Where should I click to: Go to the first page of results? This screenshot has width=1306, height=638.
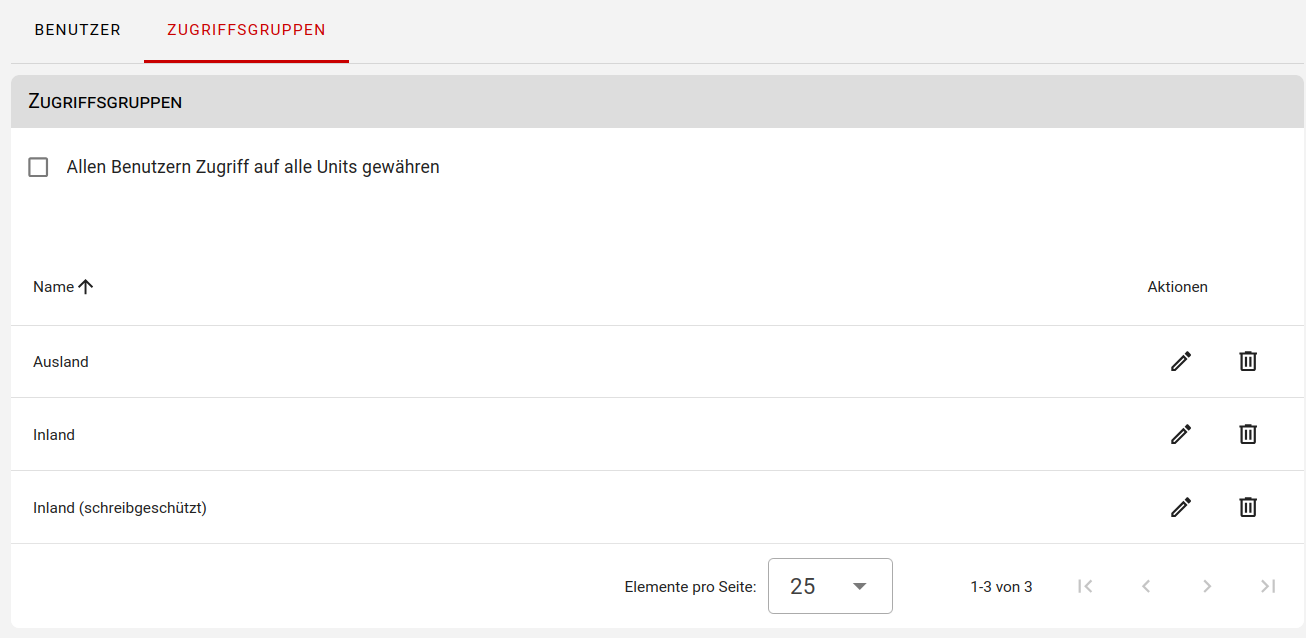[1085, 586]
